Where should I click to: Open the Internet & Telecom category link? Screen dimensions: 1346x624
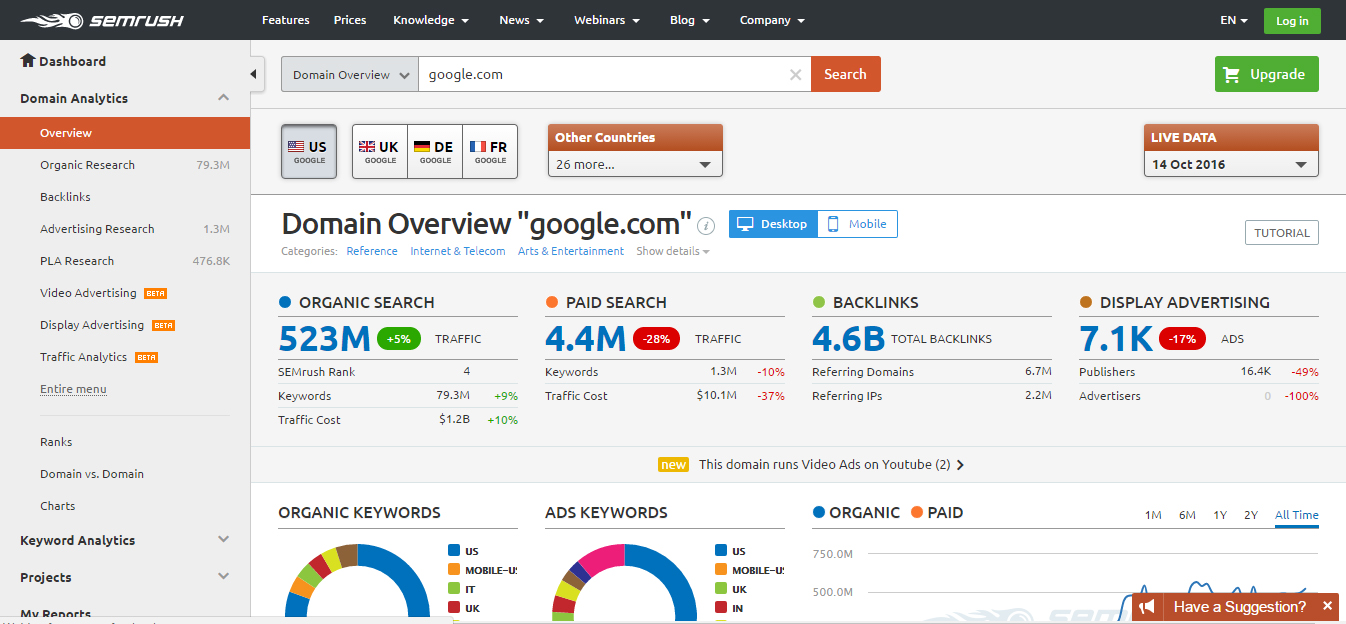tap(457, 251)
